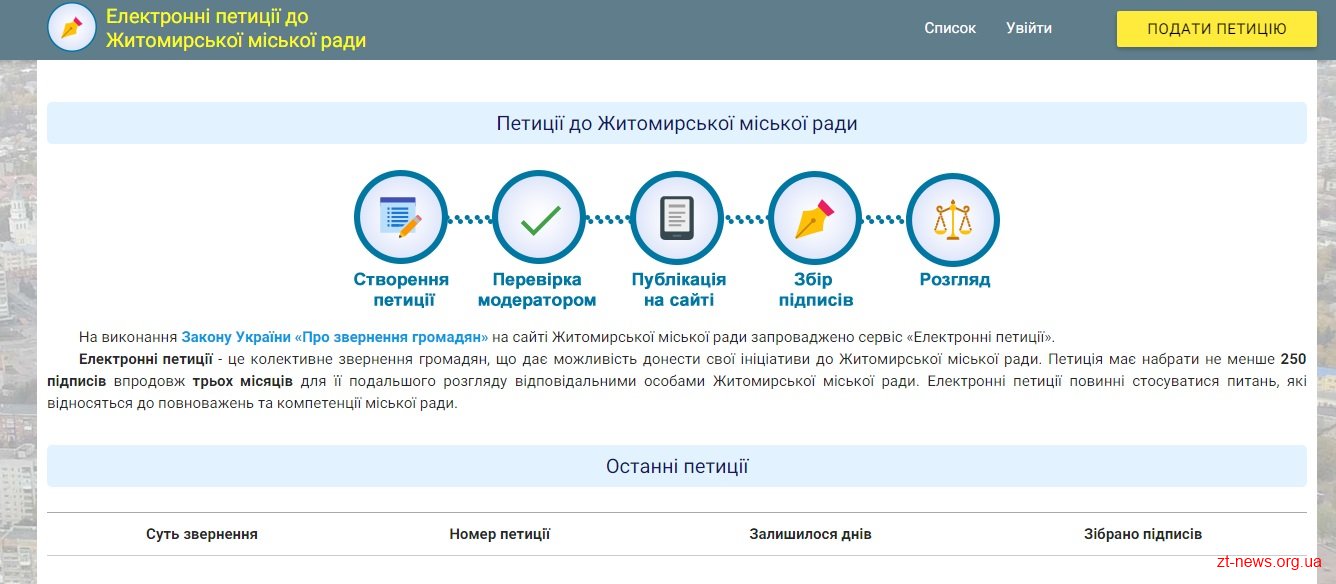Open the 'Закону України «Про звернення громадян»' link
This screenshot has height=584, width=1336.
(x=335, y=337)
